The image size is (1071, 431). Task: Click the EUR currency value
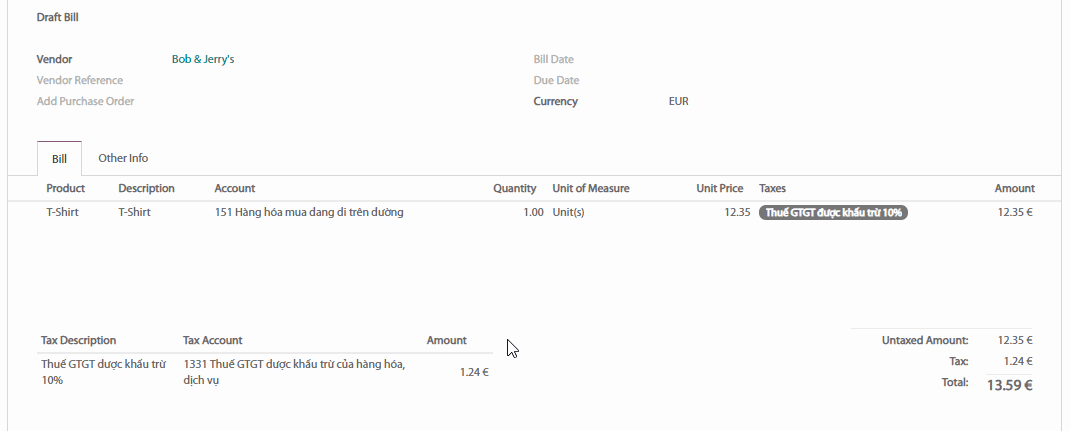678,102
